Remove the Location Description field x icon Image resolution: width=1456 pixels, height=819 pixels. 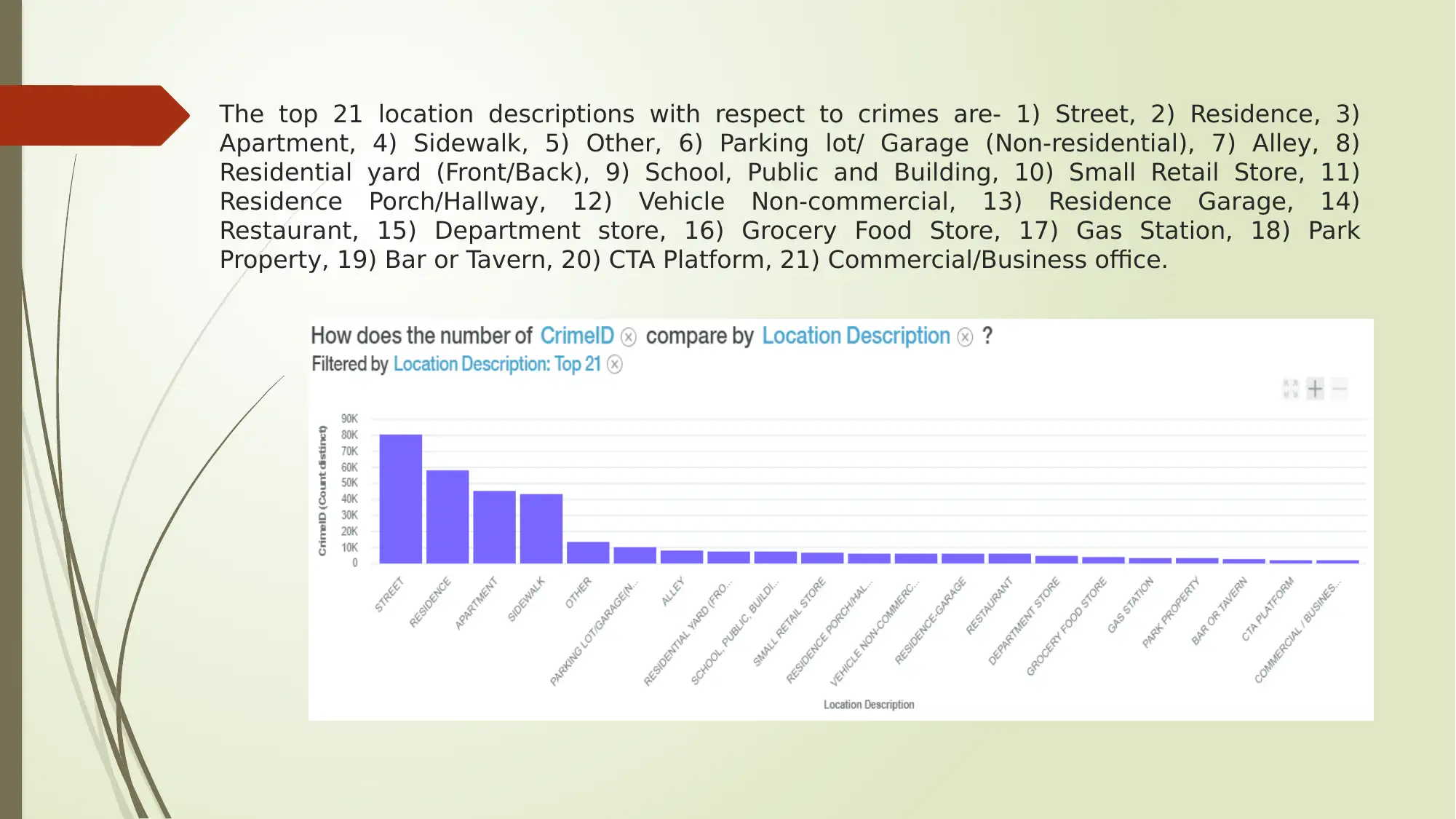[x=965, y=337]
